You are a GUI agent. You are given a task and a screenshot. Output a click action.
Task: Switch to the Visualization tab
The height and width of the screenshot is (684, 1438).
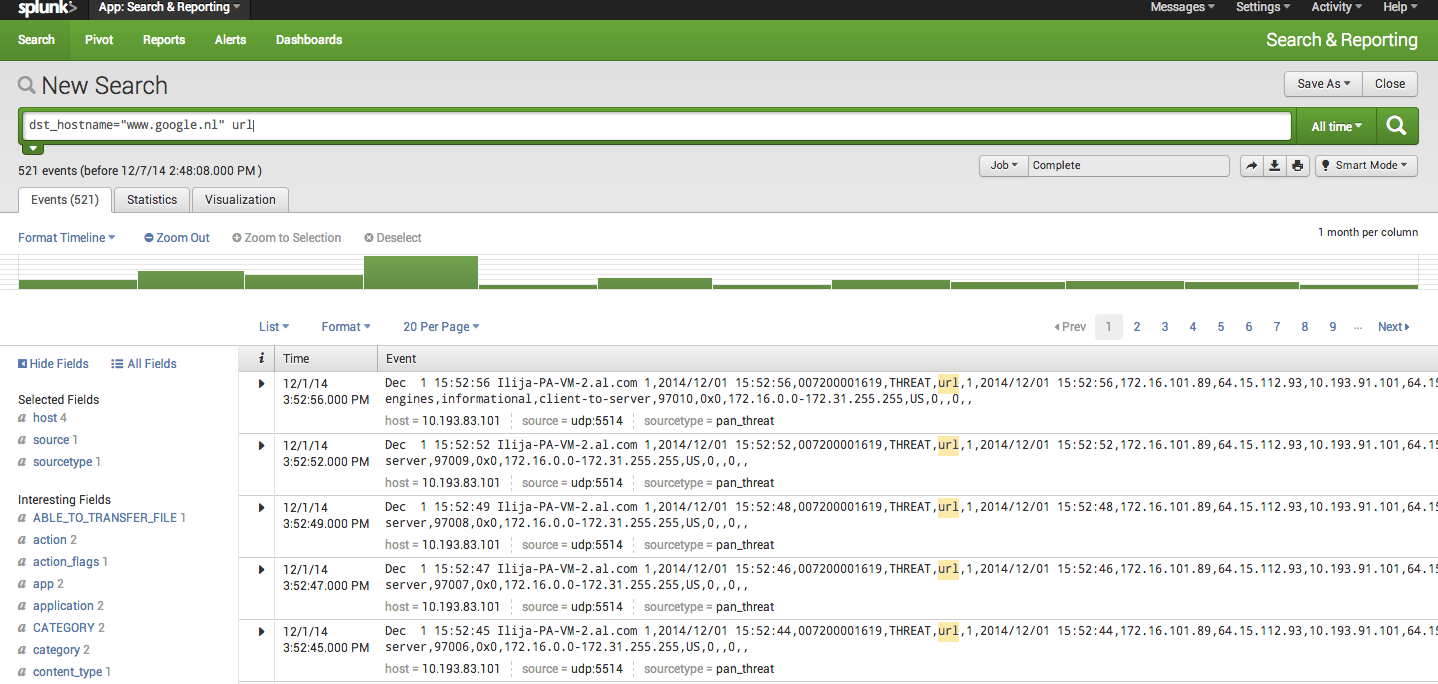pos(240,199)
